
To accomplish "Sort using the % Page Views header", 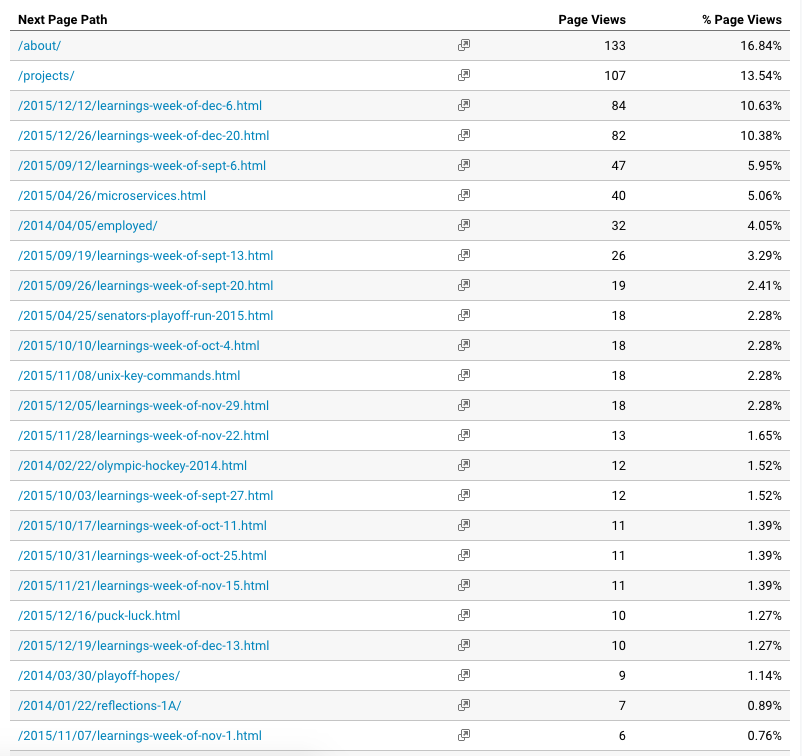I will (x=739, y=19).
